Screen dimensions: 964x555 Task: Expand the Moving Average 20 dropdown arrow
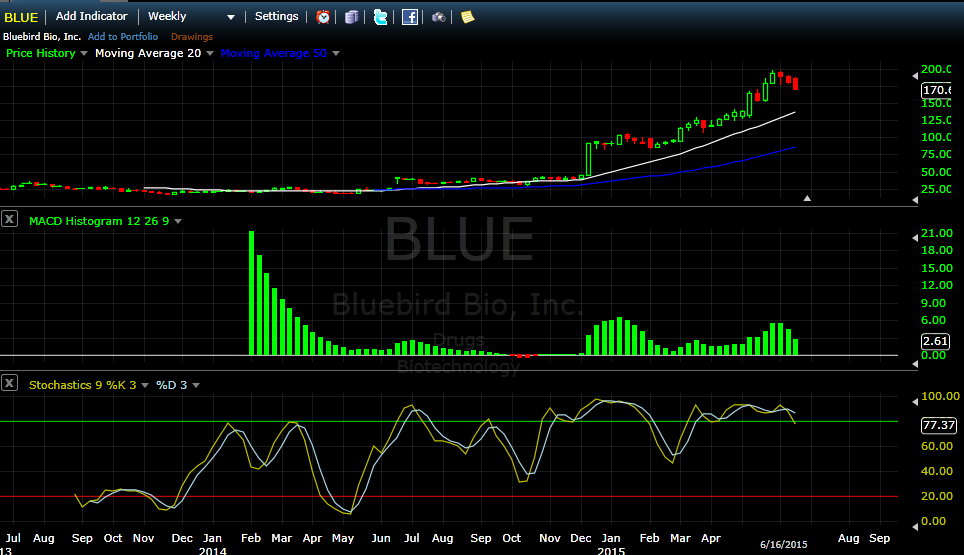(x=210, y=53)
